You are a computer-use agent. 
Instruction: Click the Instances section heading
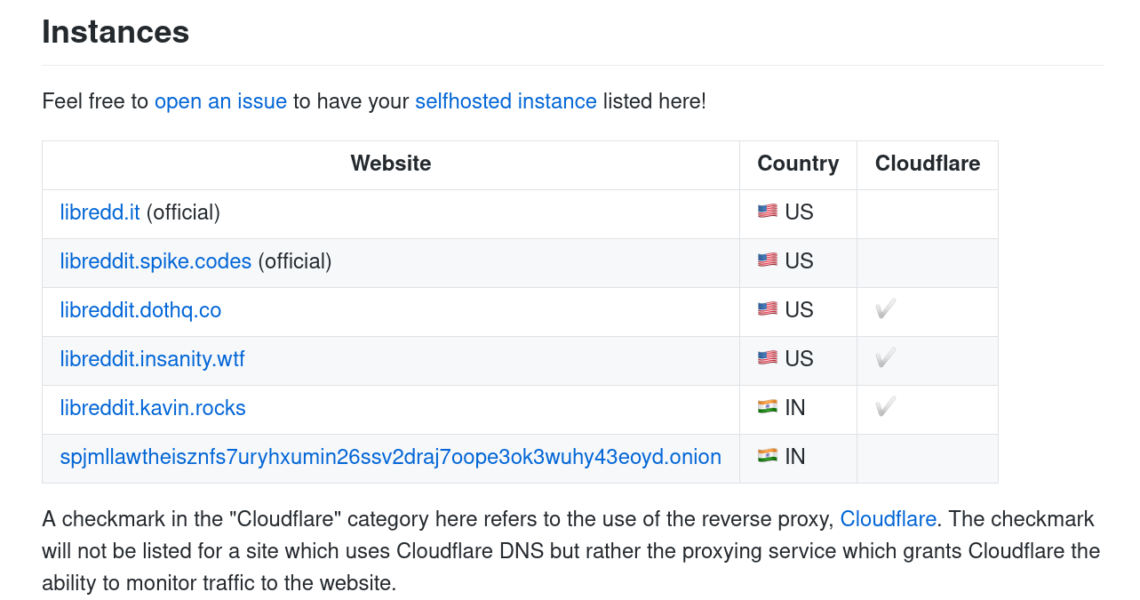pos(115,32)
